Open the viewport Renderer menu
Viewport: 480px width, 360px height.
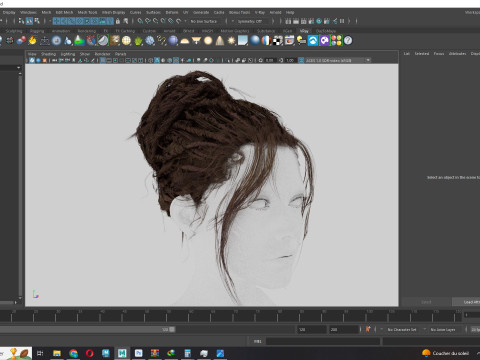(102, 54)
